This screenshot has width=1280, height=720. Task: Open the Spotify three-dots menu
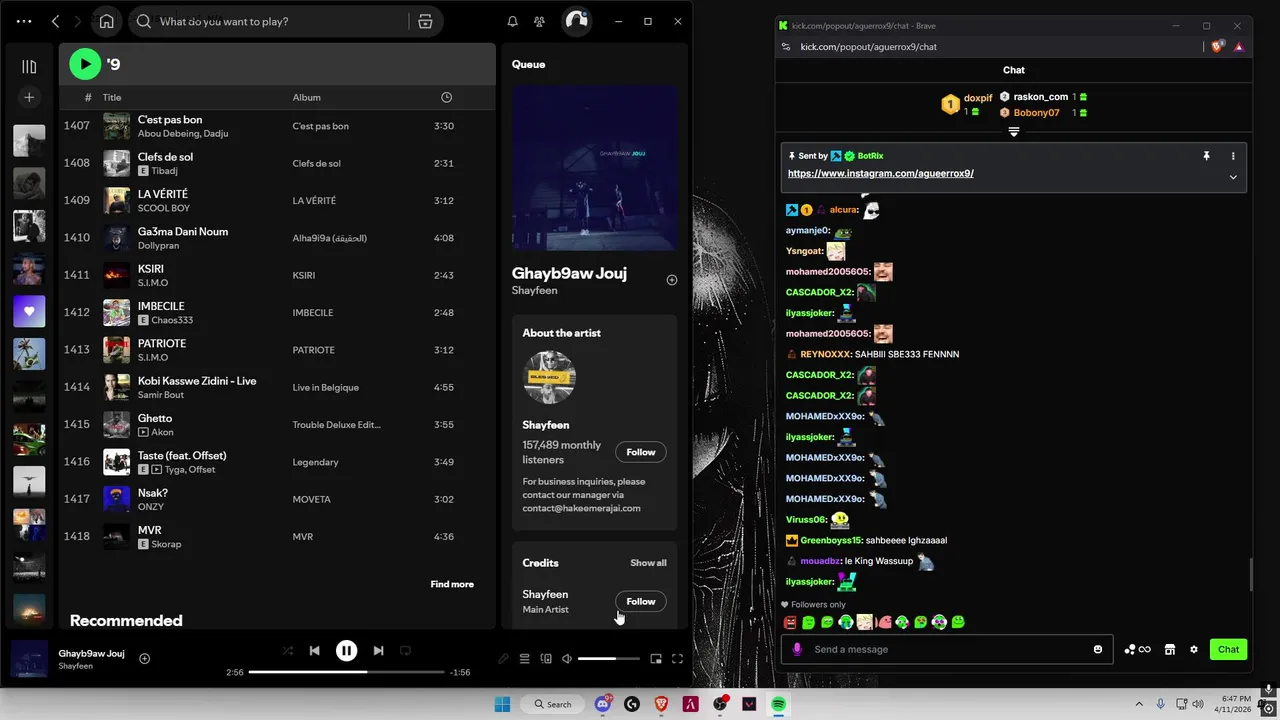pos(24,21)
